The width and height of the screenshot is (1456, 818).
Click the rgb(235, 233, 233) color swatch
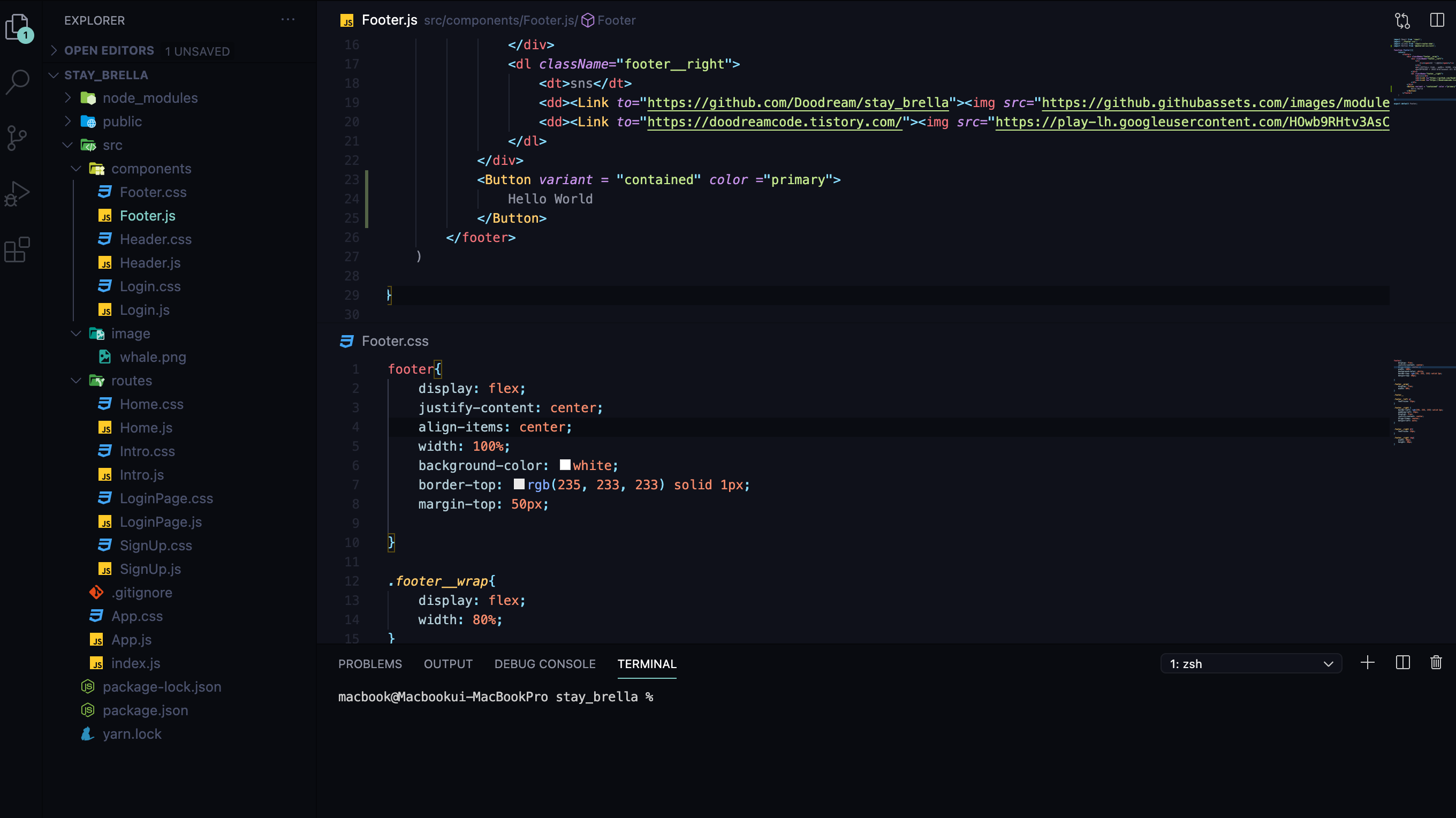pyautogui.click(x=519, y=484)
